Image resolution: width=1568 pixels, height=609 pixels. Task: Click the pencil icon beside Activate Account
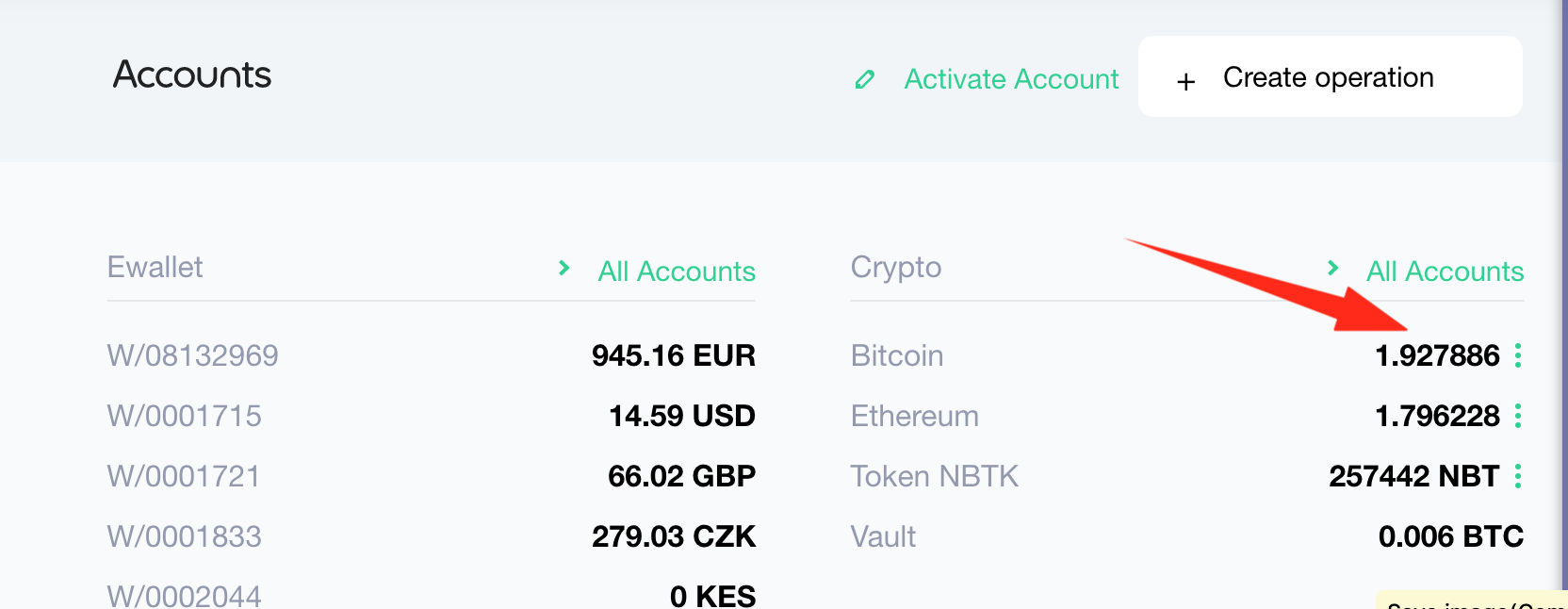click(864, 79)
